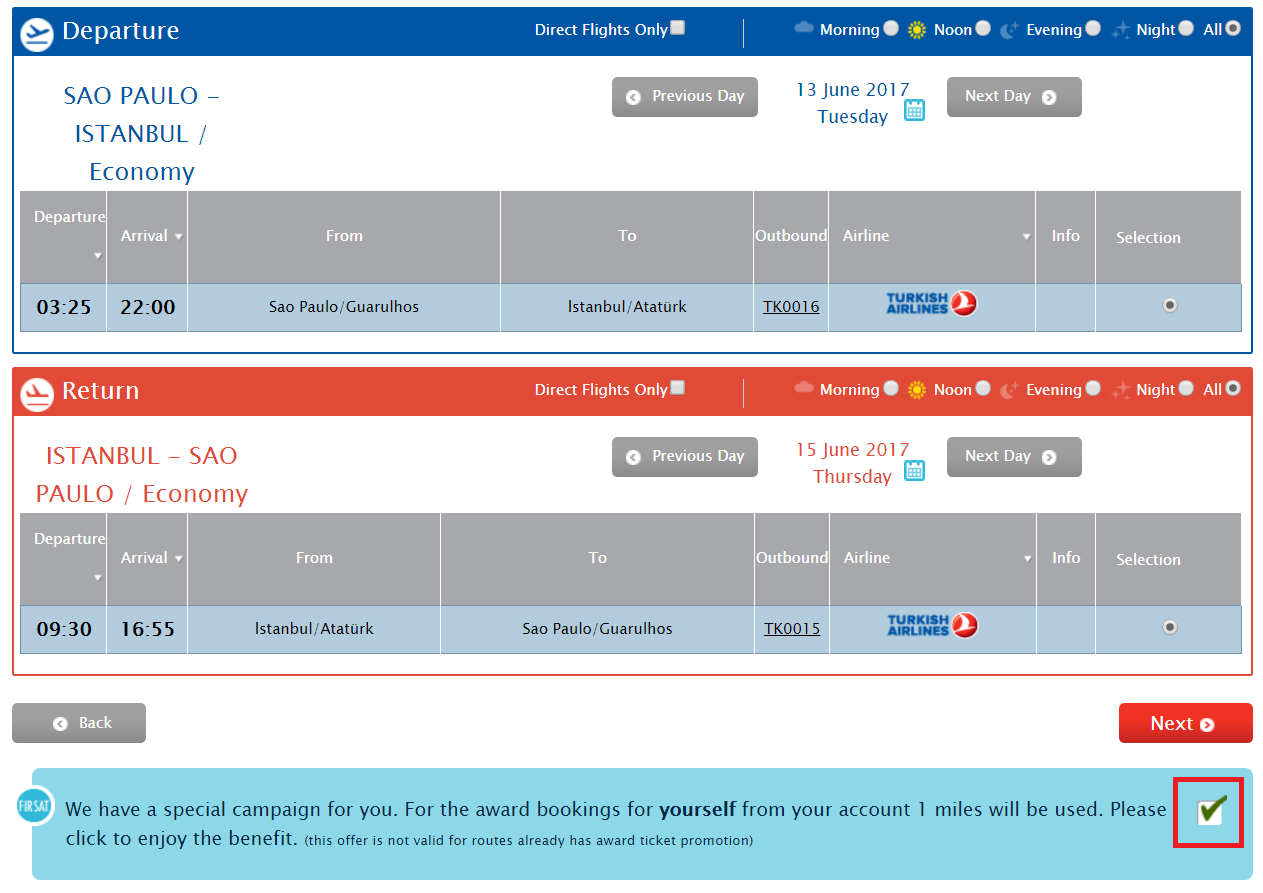Open the return date calendar icon
The height and width of the screenshot is (893, 1263).
[x=914, y=470]
